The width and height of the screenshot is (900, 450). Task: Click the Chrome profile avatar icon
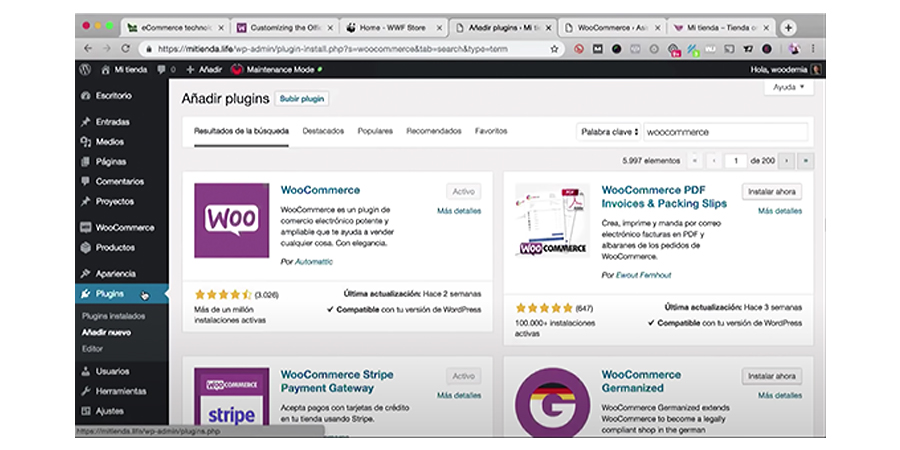(x=795, y=49)
